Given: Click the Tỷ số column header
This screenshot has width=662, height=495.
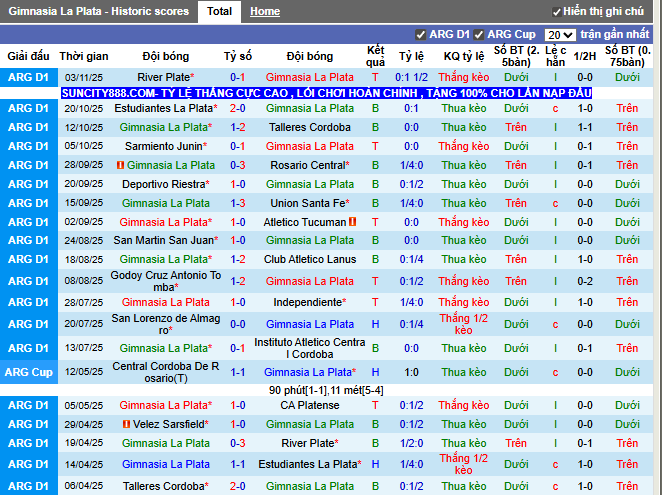Looking at the screenshot, I should pyautogui.click(x=238, y=56).
